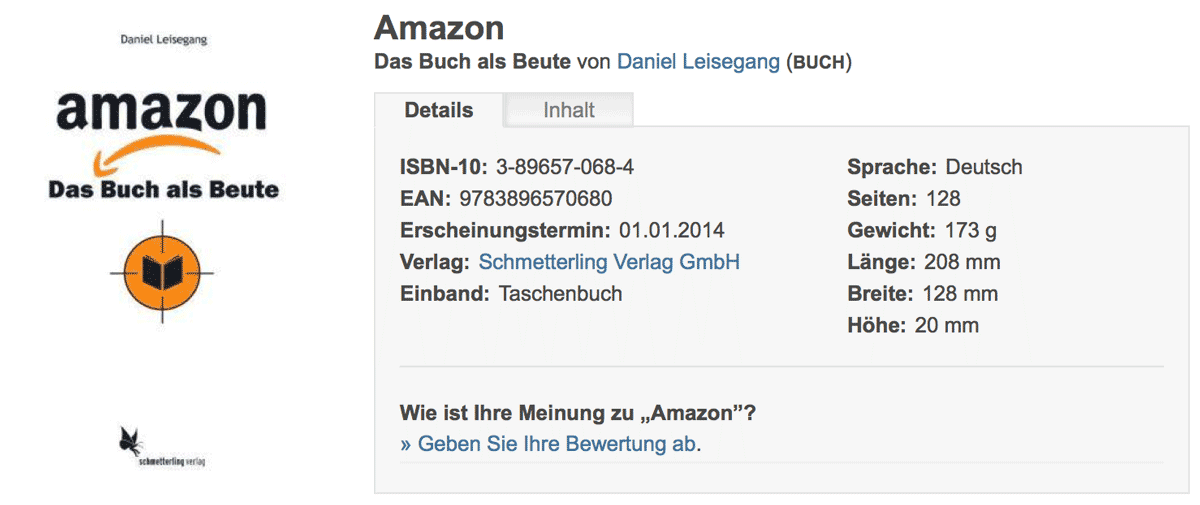Click Daniel Leisegang name on the cover
Viewport: 1200px width, 505px height.
point(163,40)
